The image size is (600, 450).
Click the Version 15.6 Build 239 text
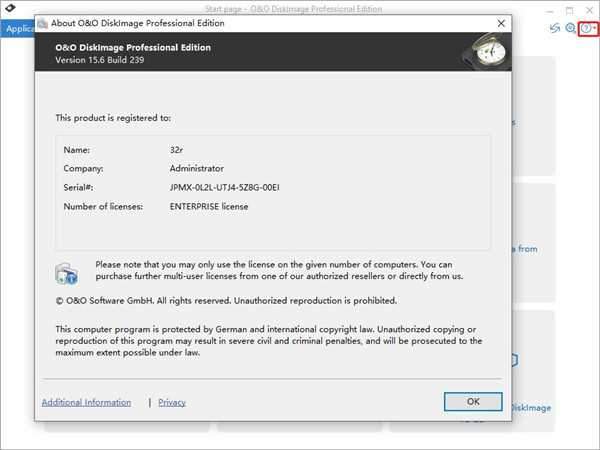[x=99, y=60]
